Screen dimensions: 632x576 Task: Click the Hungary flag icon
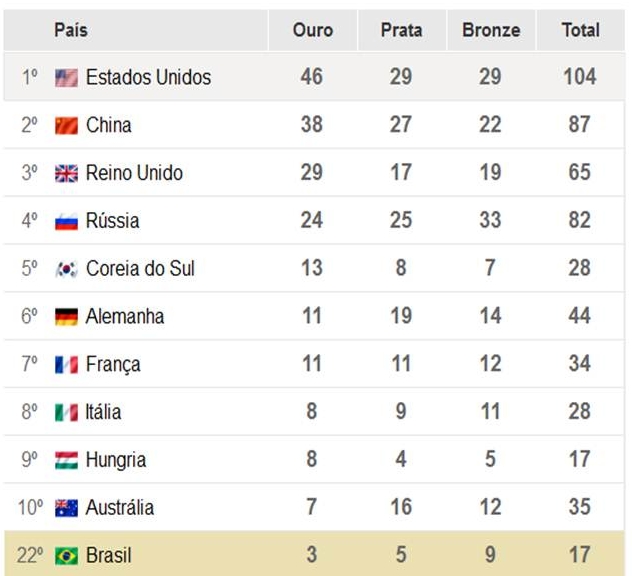coord(67,460)
